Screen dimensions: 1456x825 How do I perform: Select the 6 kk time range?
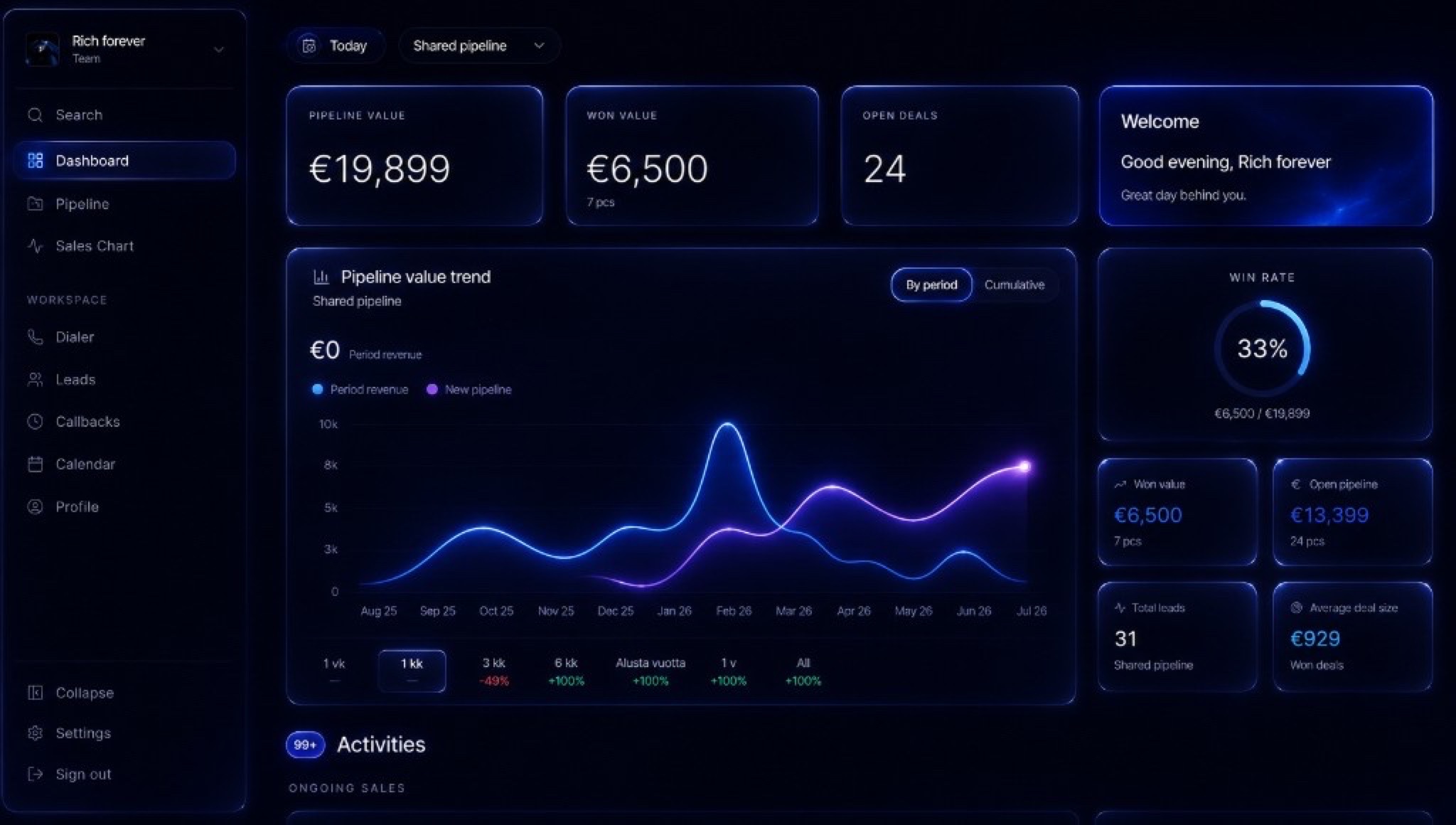[x=566, y=671]
